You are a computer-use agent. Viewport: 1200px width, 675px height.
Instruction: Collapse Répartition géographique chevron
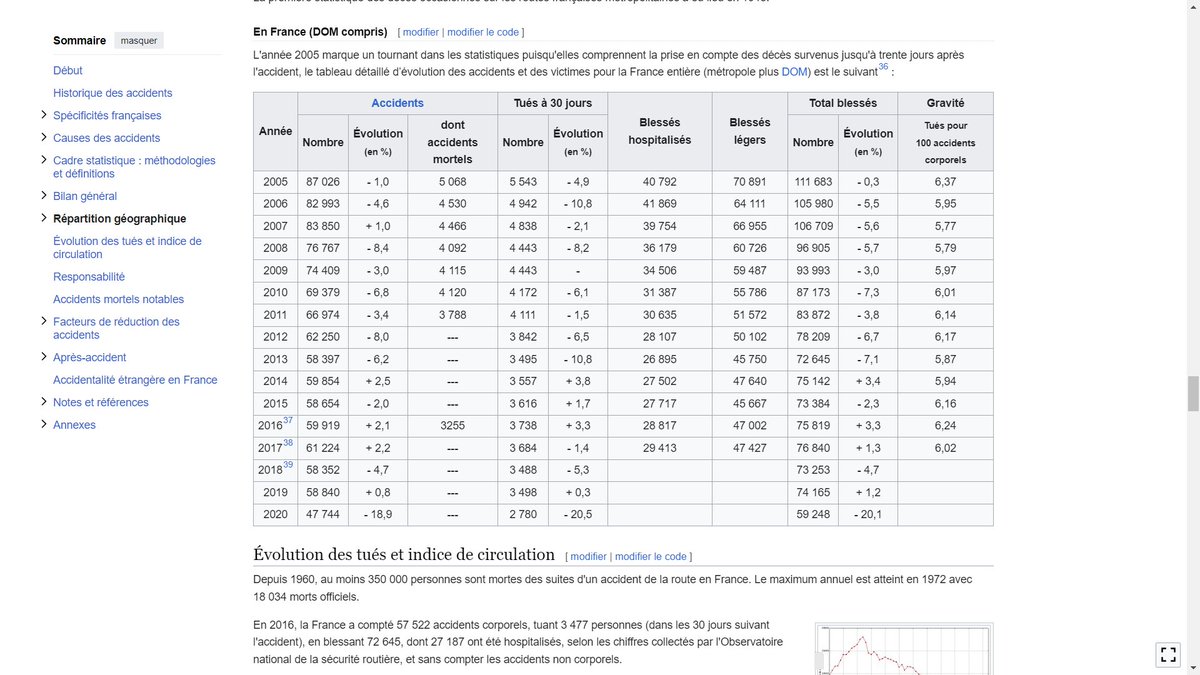coord(44,218)
